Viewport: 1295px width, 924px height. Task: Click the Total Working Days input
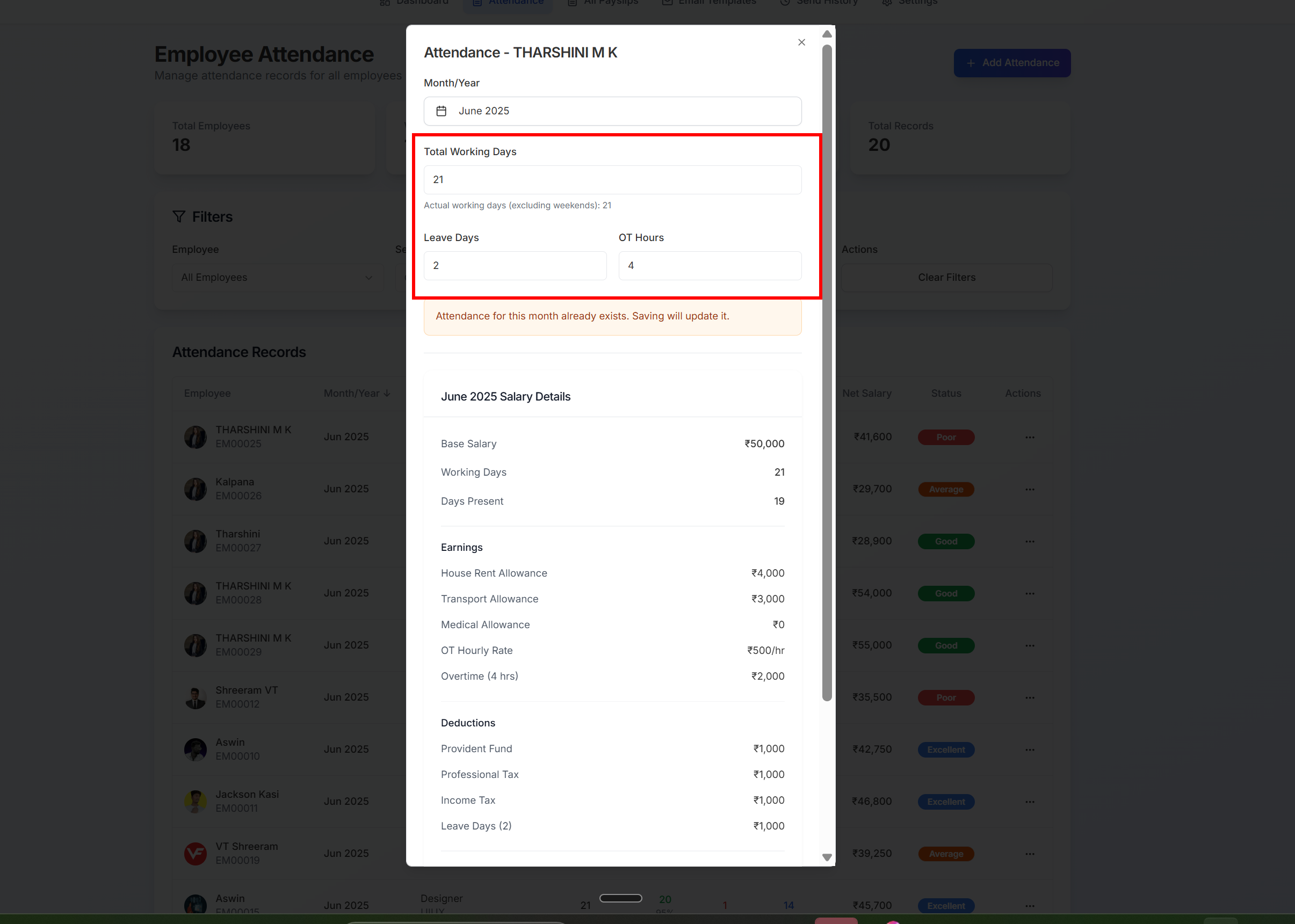(x=612, y=180)
